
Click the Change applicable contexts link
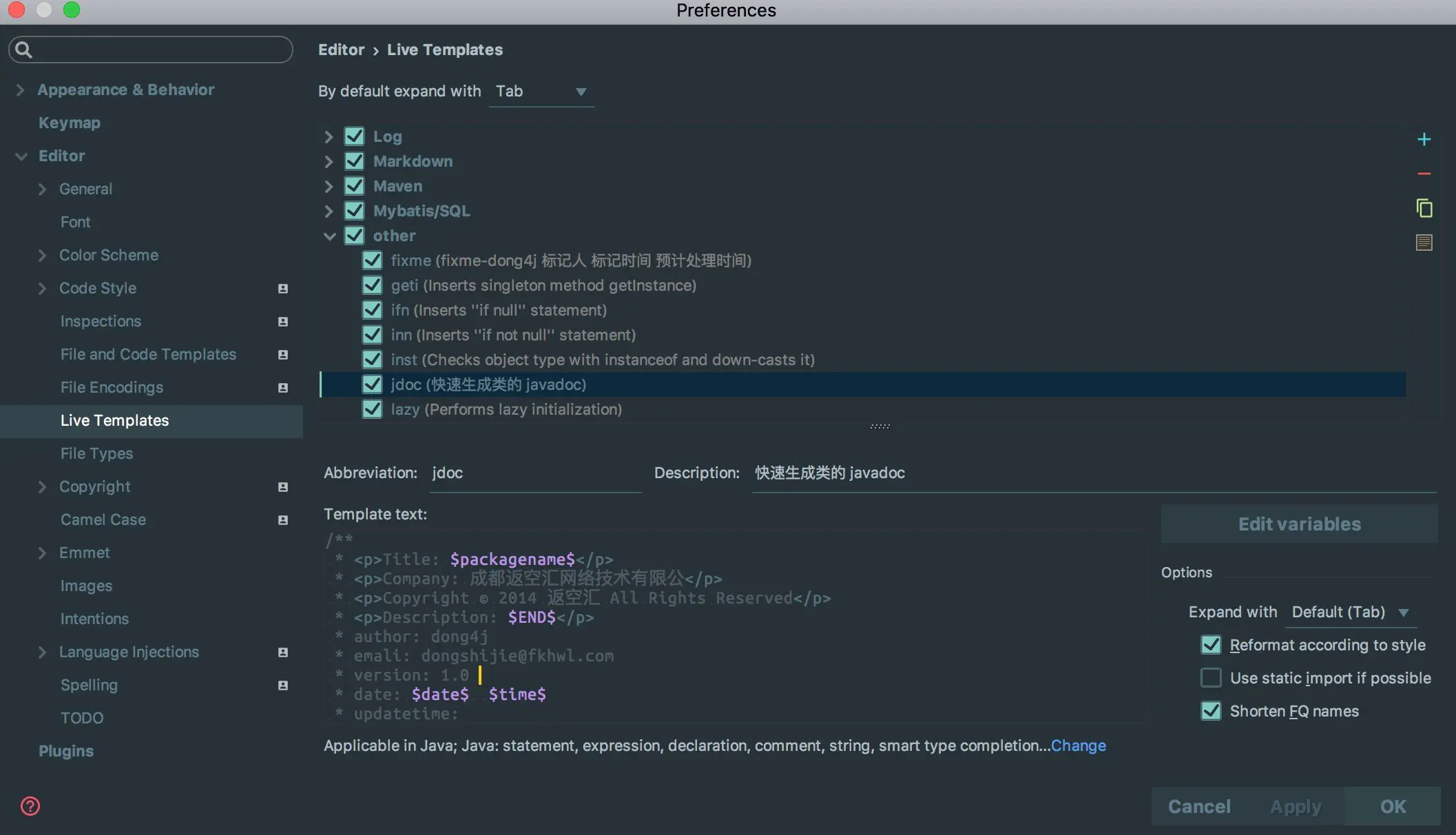(1078, 745)
